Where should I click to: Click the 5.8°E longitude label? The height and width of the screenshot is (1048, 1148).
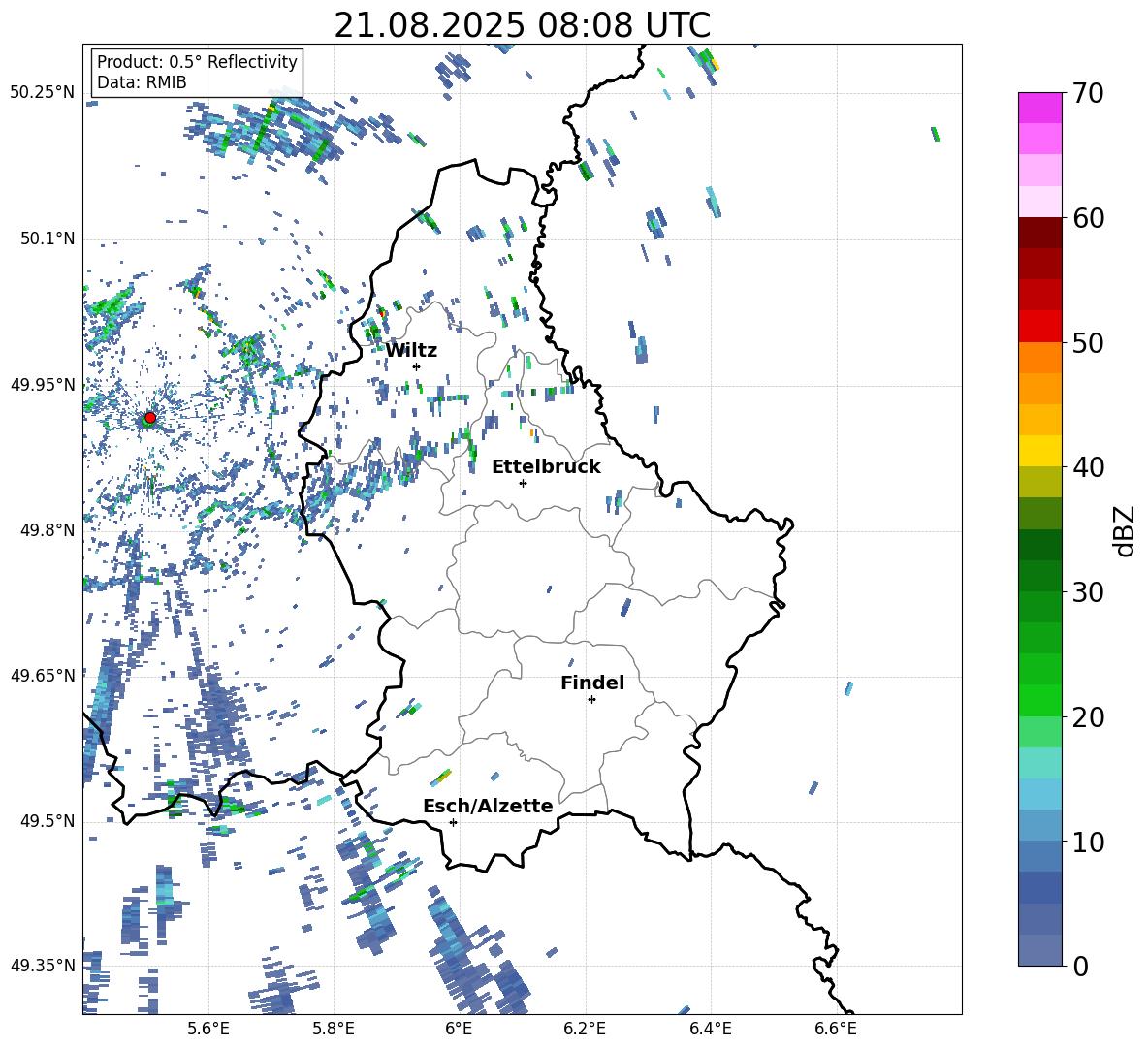coord(334,1030)
